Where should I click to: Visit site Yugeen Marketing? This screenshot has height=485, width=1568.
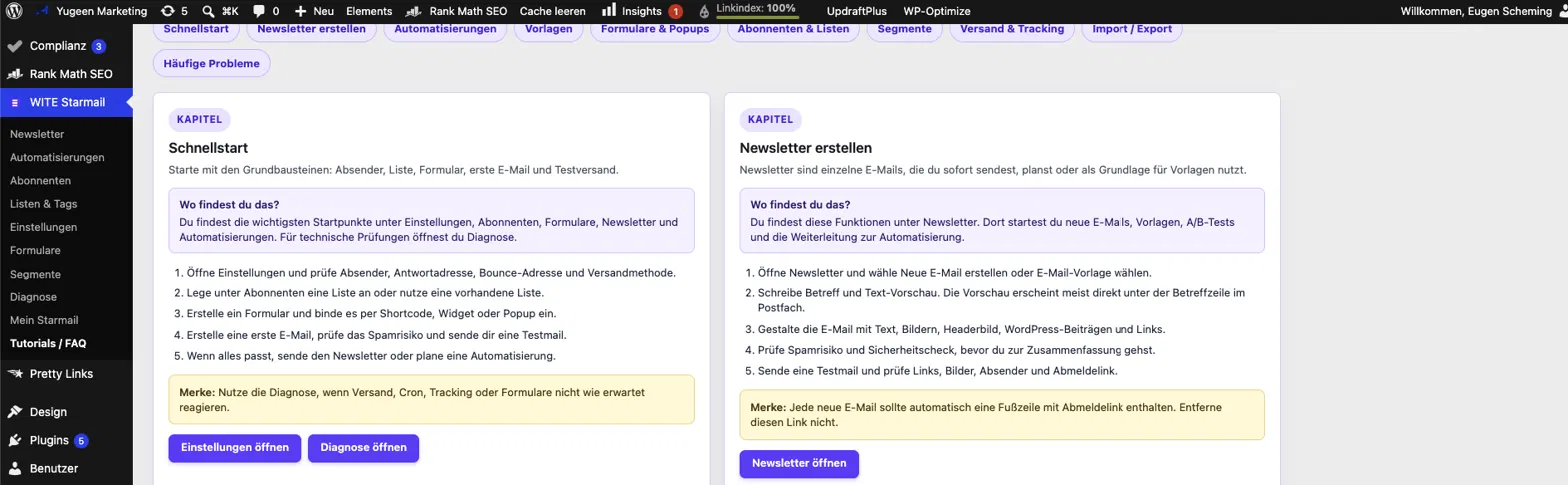[90, 11]
